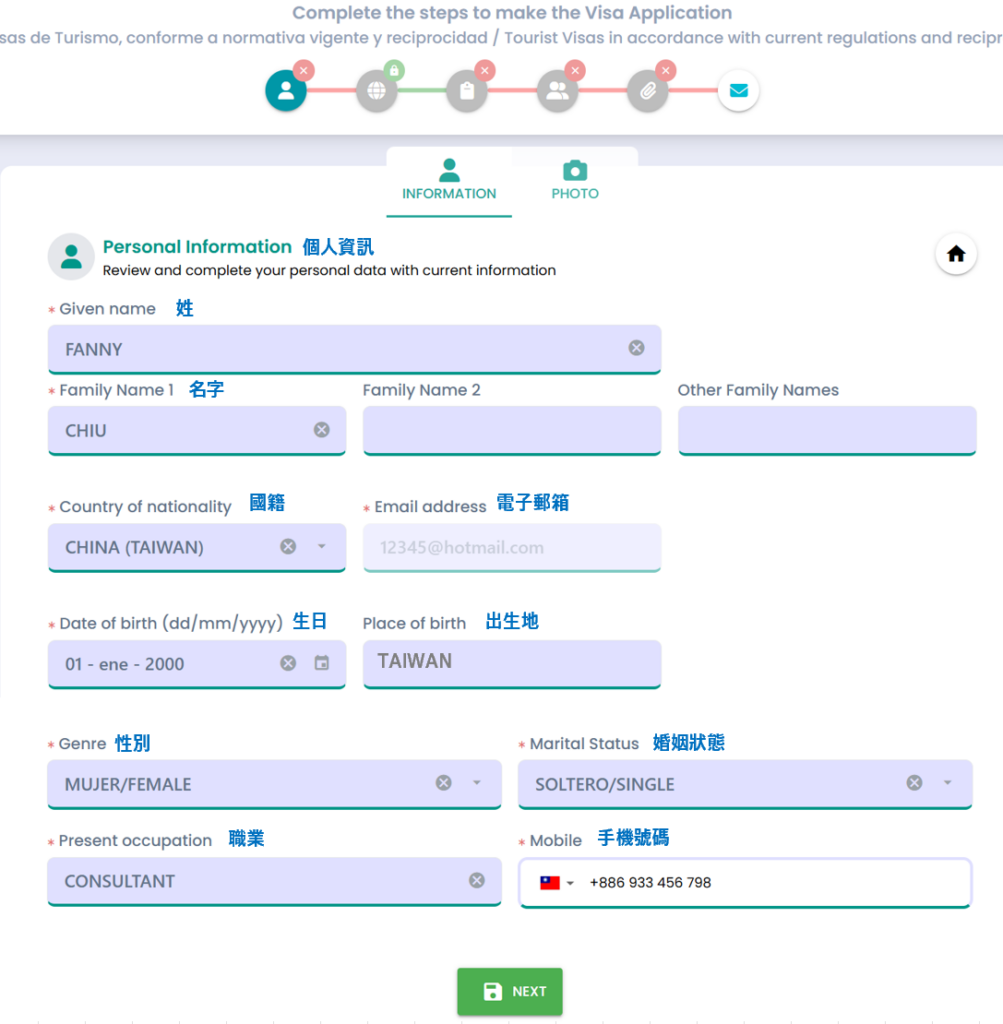Click the Family Name 2 input field

coord(511,431)
